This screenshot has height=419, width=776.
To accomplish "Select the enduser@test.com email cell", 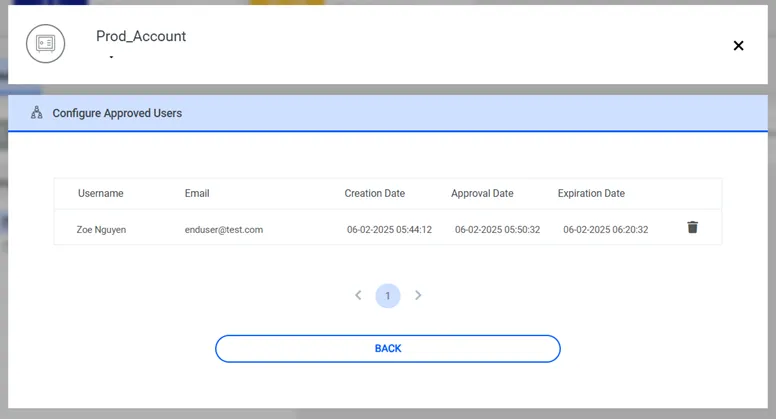I will pos(224,230).
